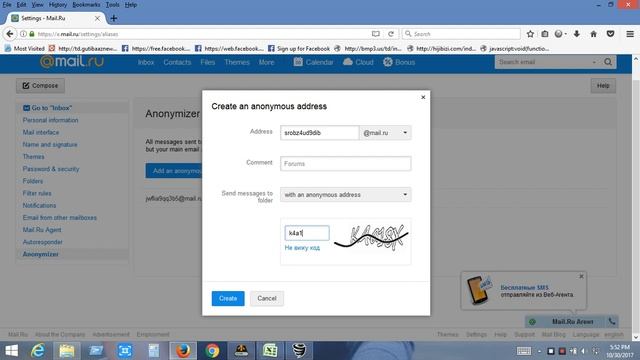Open Bonus in the mail.ru header
Screen dimensions: 640x360
399,62
